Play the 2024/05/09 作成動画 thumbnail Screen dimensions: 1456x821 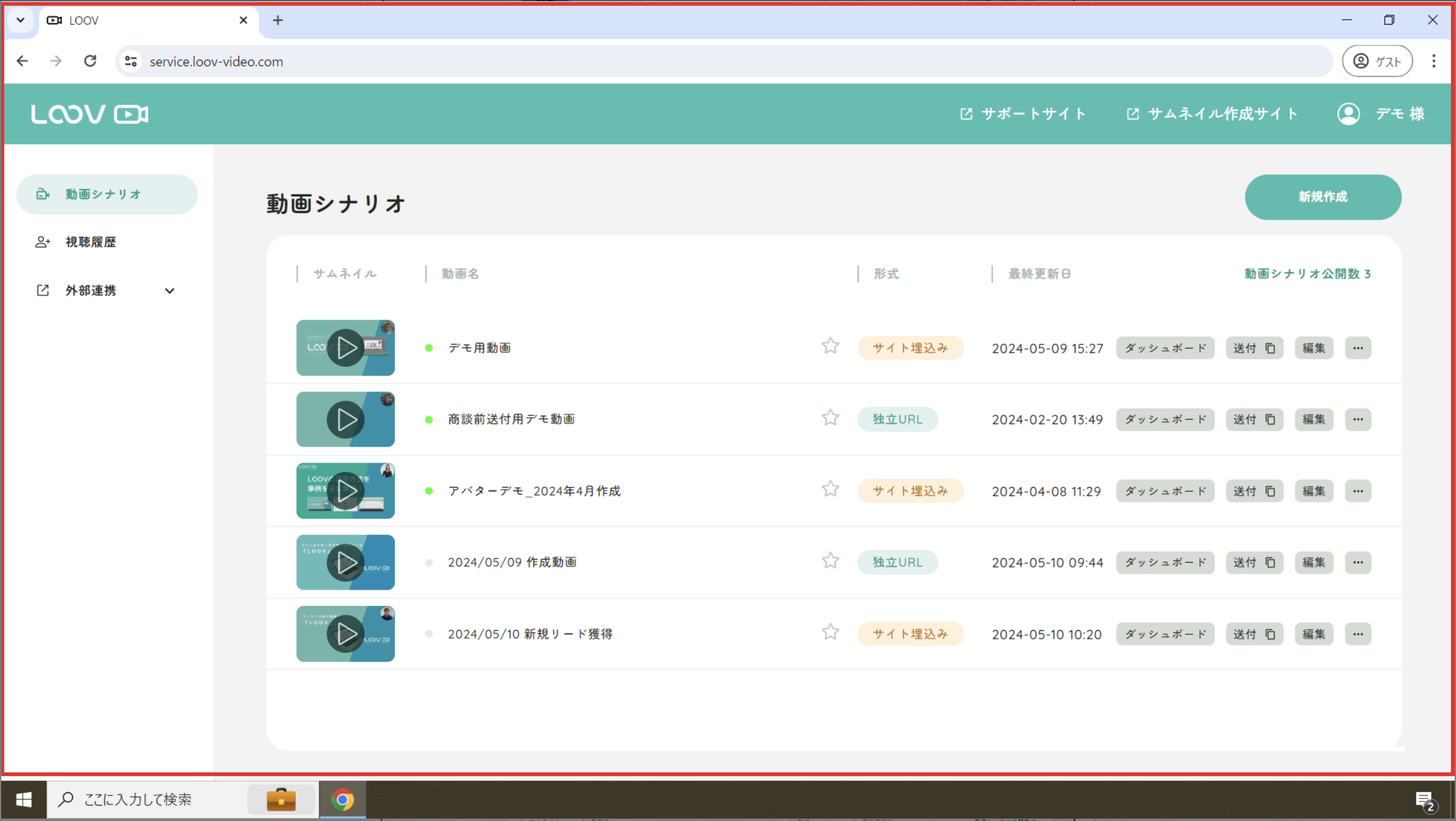(346, 563)
